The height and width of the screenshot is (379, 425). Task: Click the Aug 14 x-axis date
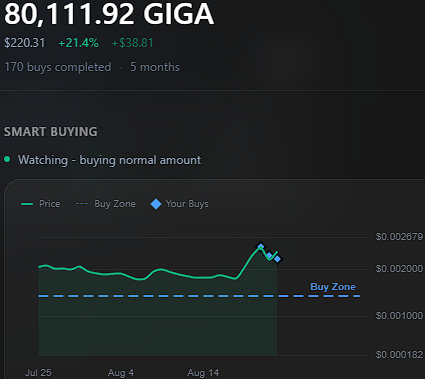(x=203, y=373)
